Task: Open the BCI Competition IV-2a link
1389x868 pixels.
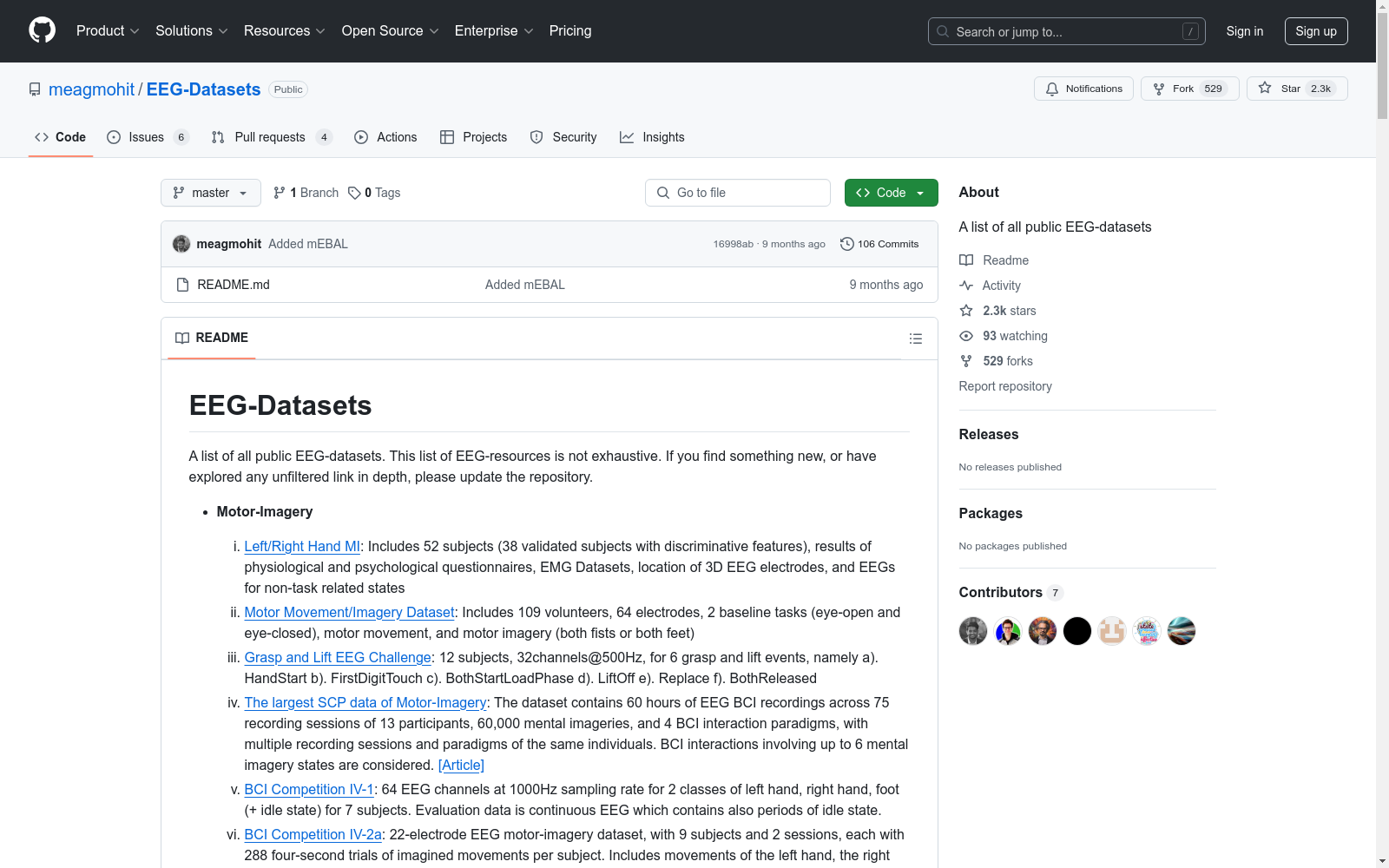Action: tap(313, 834)
